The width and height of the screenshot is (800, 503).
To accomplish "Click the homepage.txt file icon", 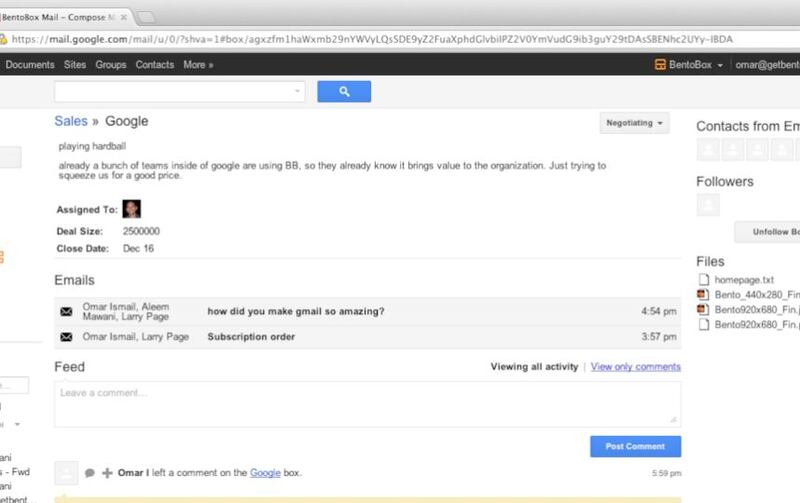I will click(x=704, y=280).
